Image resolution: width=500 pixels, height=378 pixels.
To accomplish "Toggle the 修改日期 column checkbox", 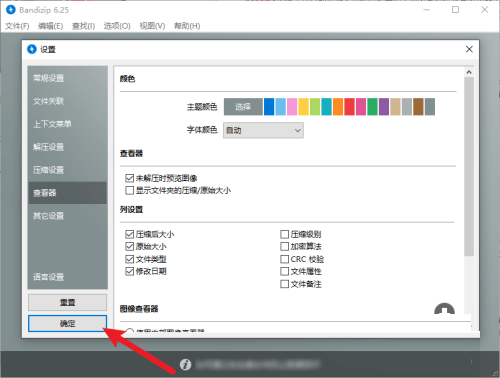I will coord(130,271).
